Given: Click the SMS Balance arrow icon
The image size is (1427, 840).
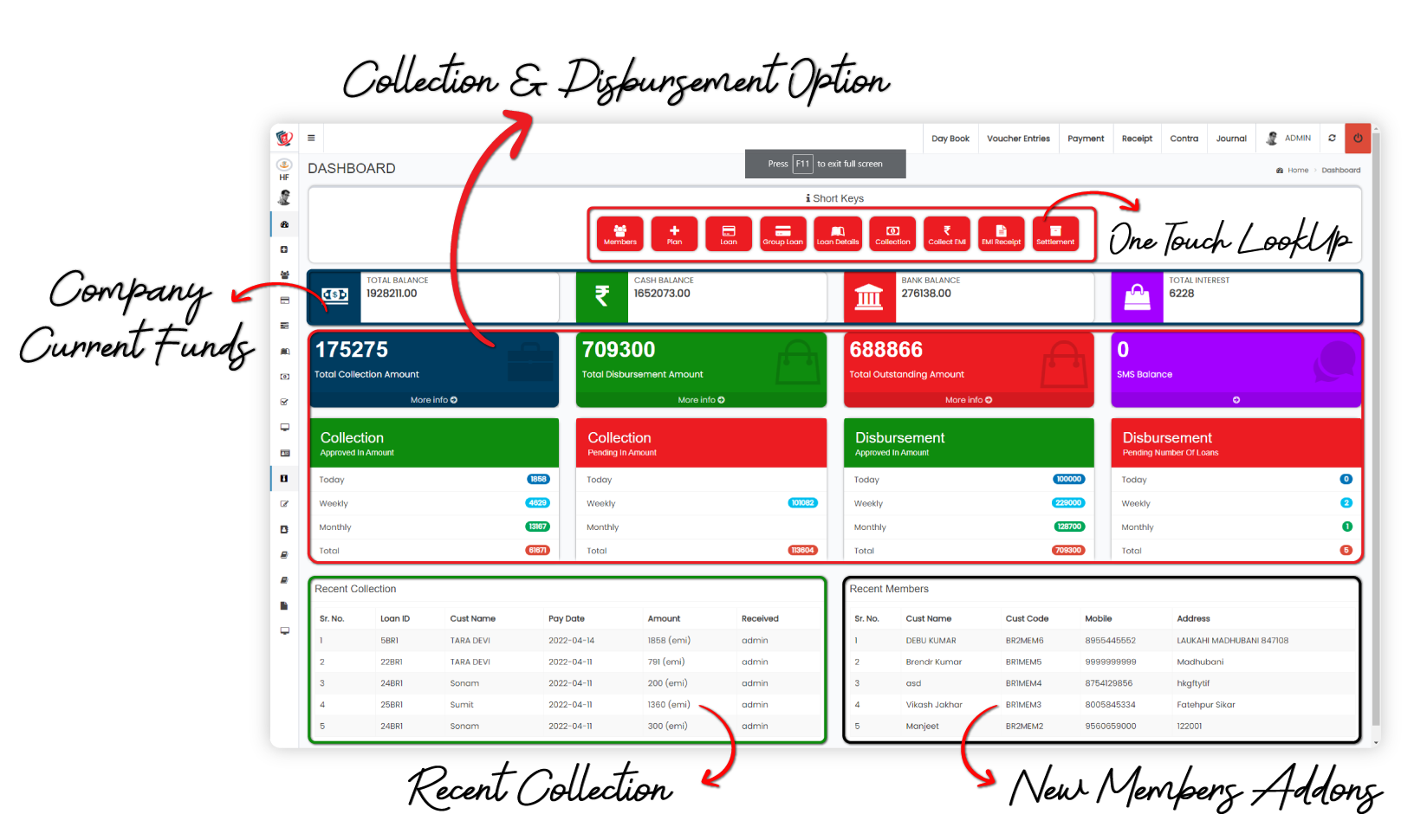Looking at the screenshot, I should [1236, 400].
